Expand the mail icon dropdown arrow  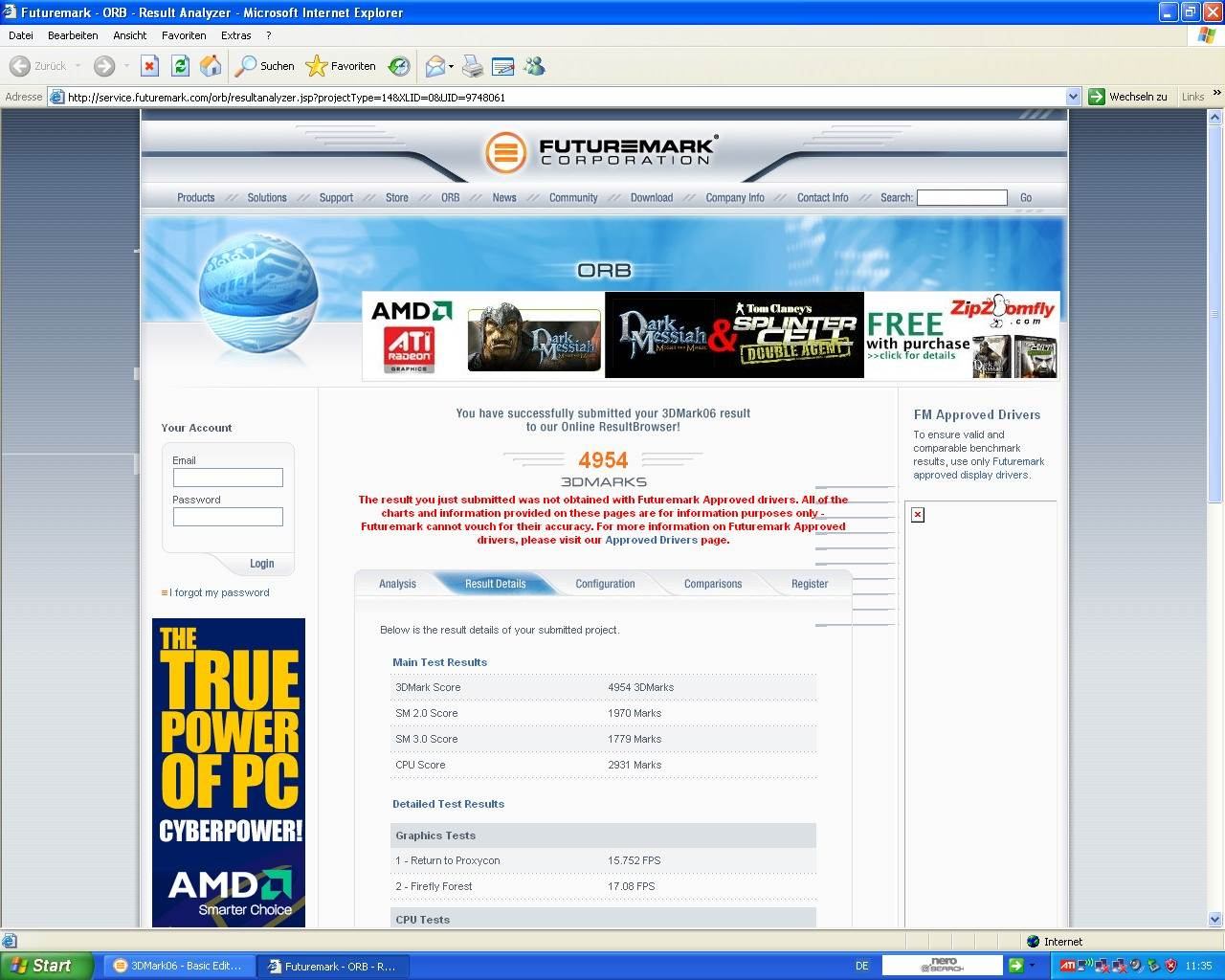451,66
